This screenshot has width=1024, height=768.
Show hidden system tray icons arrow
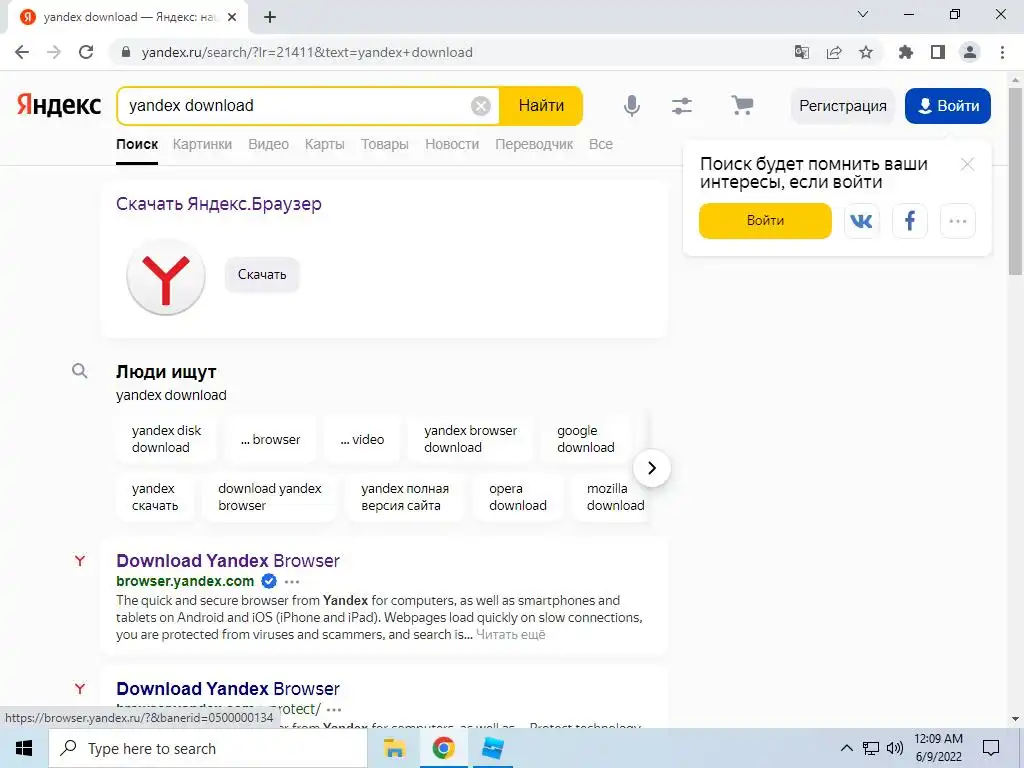pos(846,748)
